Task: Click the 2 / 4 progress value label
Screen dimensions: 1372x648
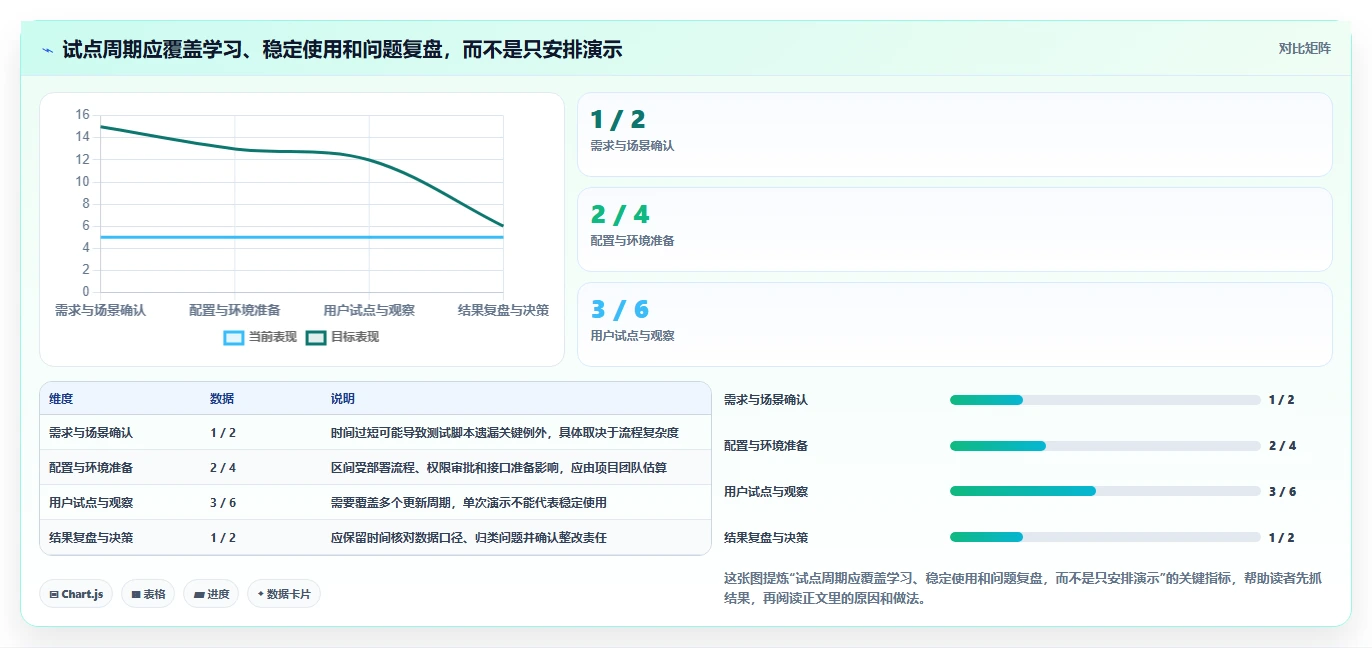Action: point(1282,446)
